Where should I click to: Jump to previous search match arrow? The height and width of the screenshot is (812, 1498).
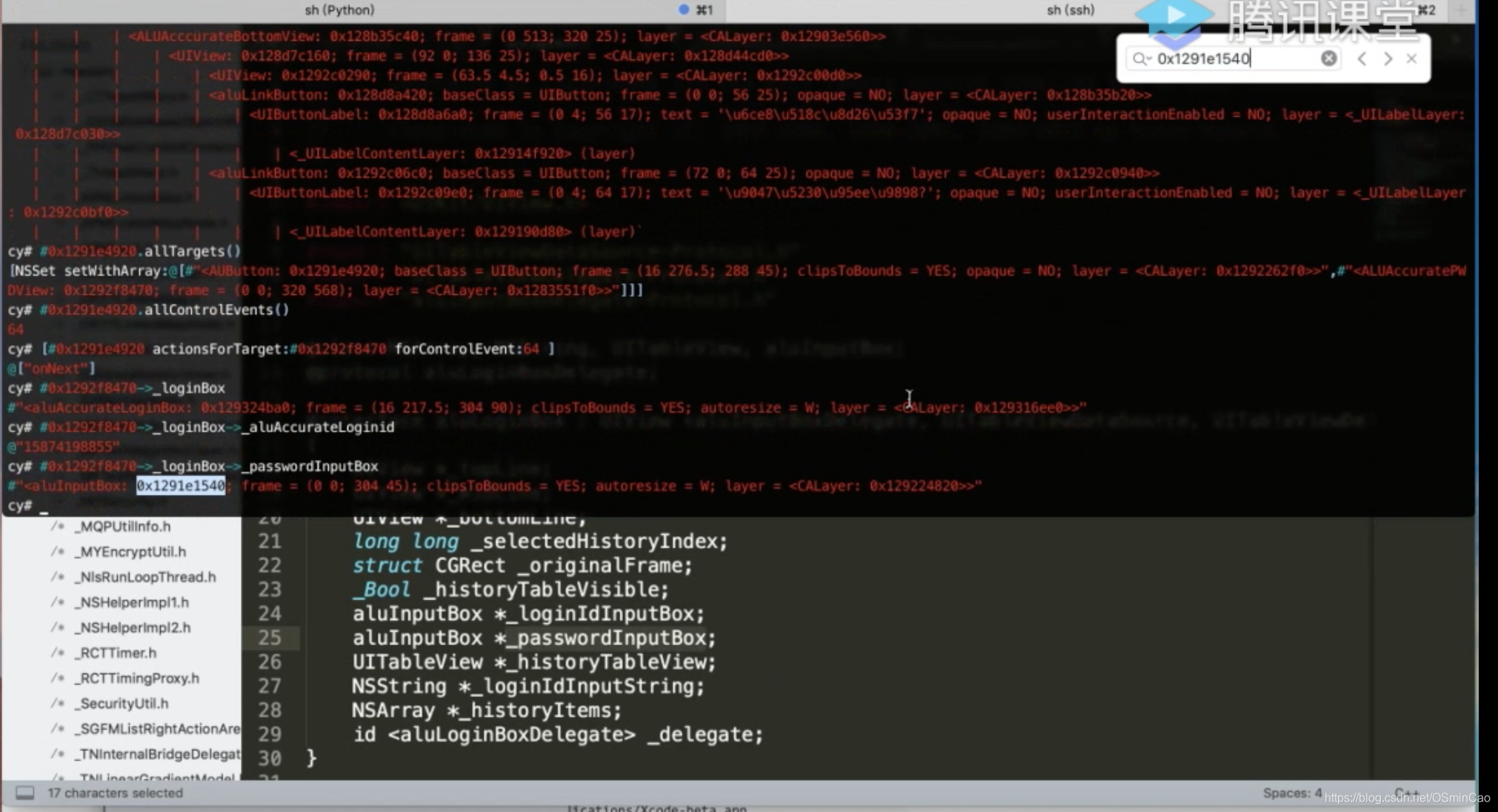tap(1362, 59)
